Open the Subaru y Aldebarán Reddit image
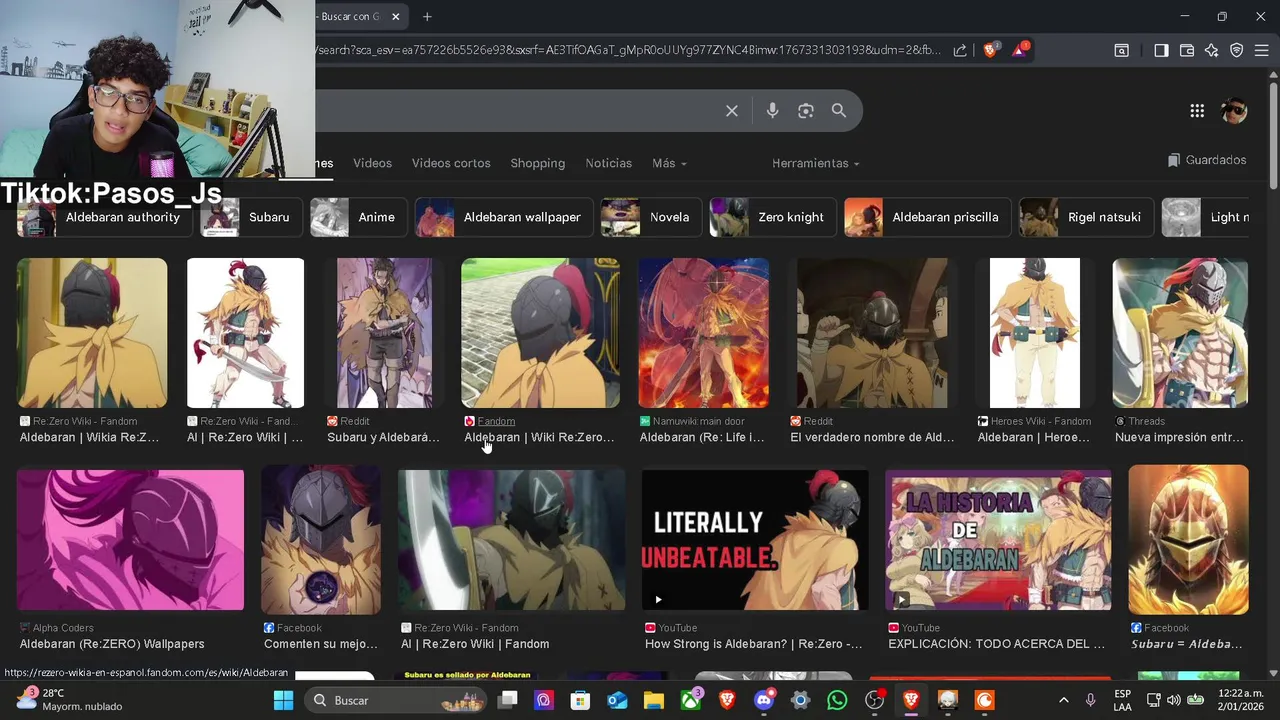The image size is (1280, 720). 384,333
